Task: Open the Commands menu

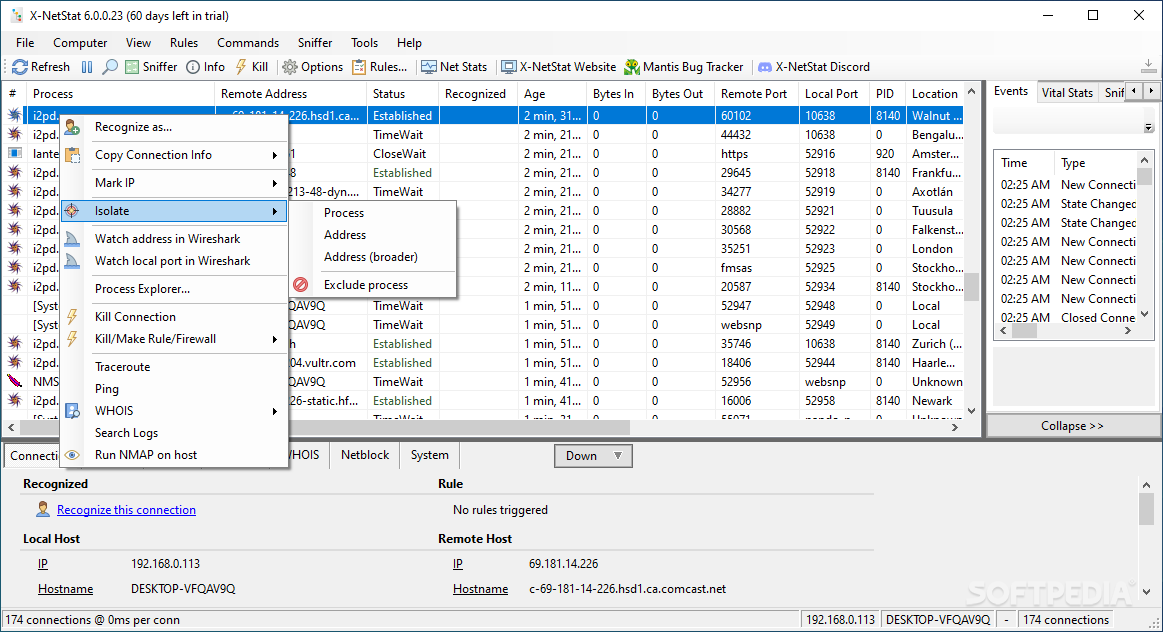Action: click(x=248, y=43)
